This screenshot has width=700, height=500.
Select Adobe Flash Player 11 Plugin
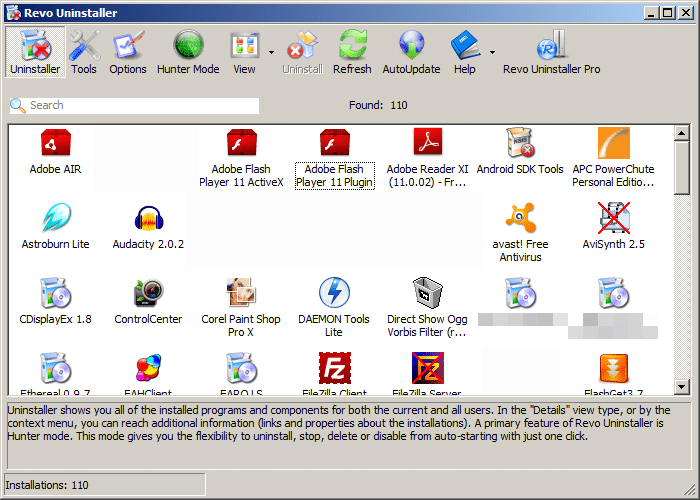(x=334, y=158)
